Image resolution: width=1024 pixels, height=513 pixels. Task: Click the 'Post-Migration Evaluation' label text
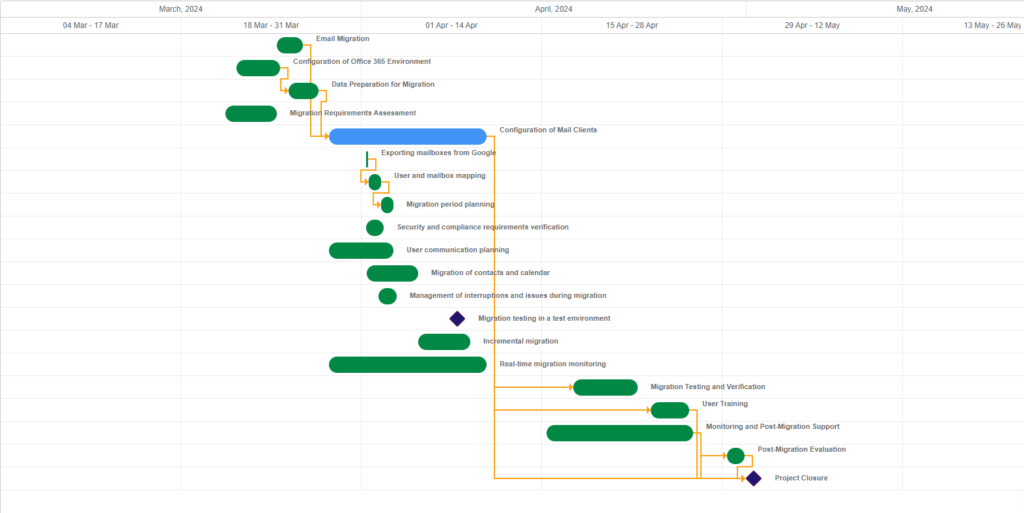tap(802, 450)
